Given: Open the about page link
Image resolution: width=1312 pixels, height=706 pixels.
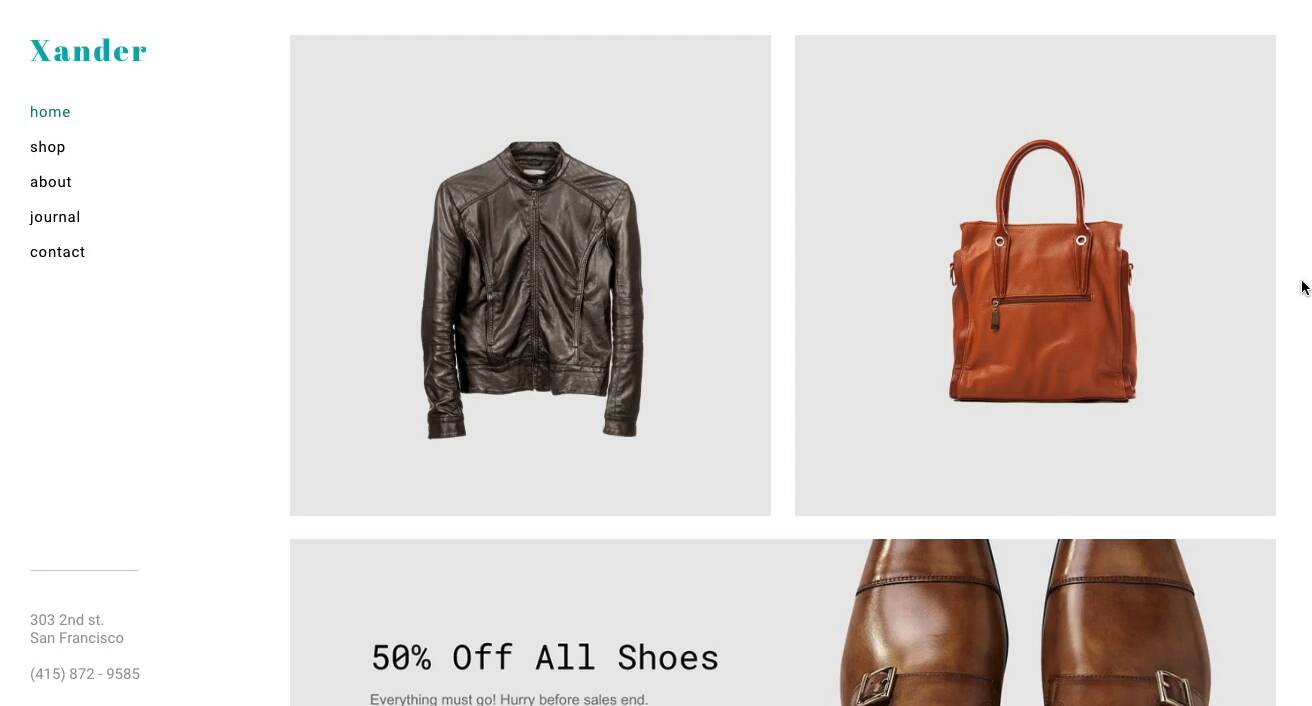Looking at the screenshot, I should (51, 182).
